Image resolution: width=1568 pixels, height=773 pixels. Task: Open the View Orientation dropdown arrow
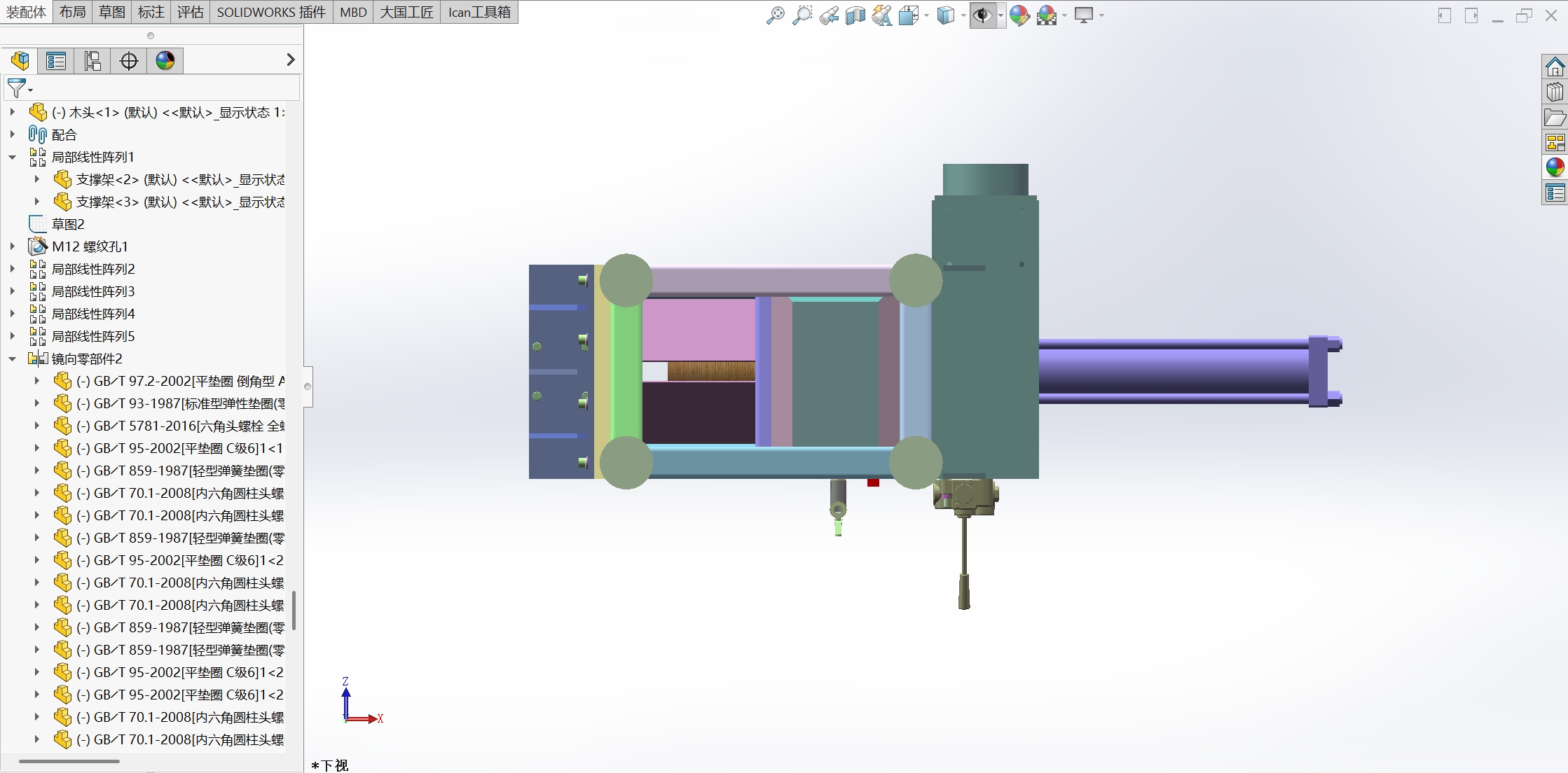click(926, 15)
